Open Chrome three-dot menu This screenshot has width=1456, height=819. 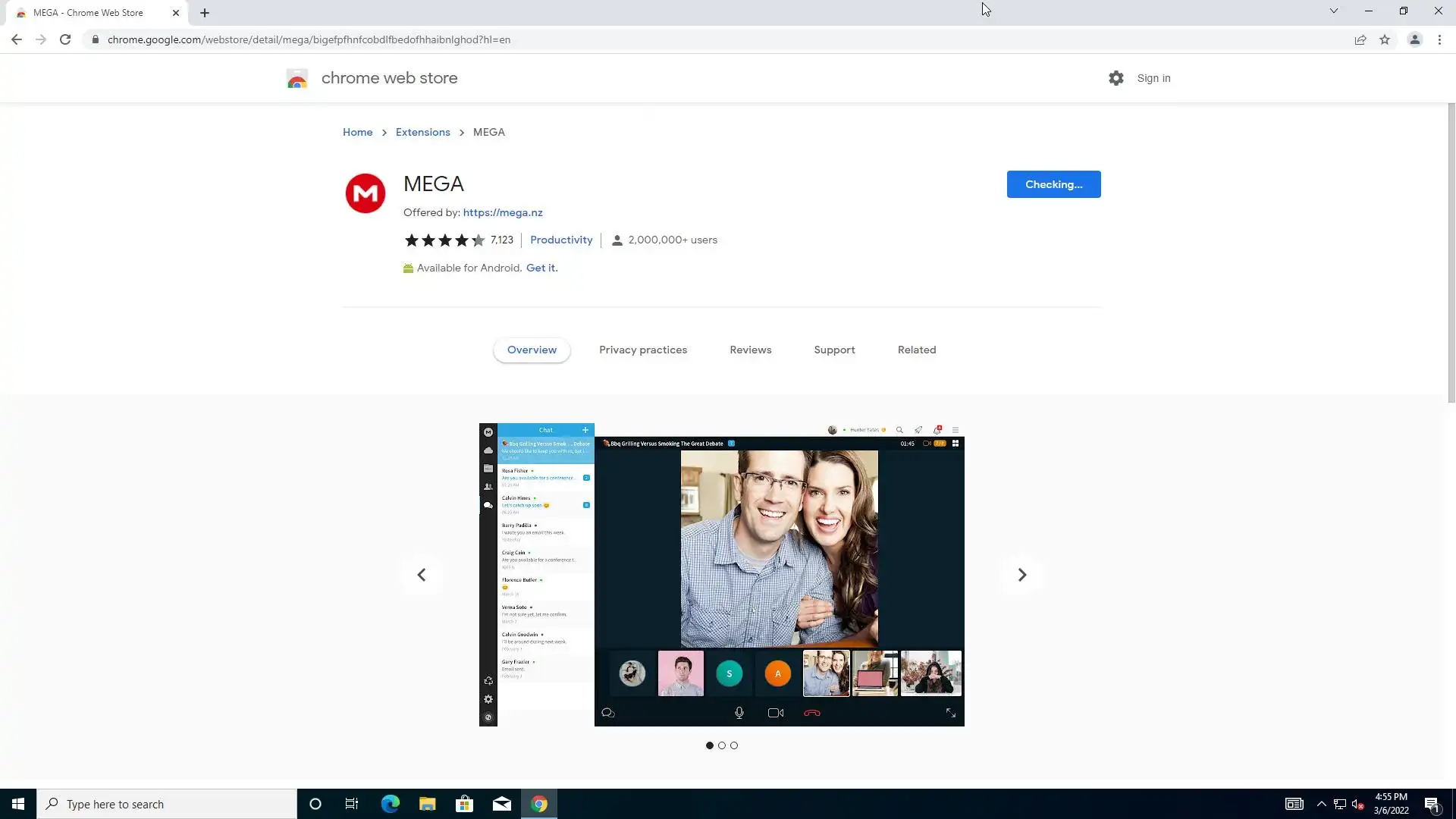(1439, 39)
